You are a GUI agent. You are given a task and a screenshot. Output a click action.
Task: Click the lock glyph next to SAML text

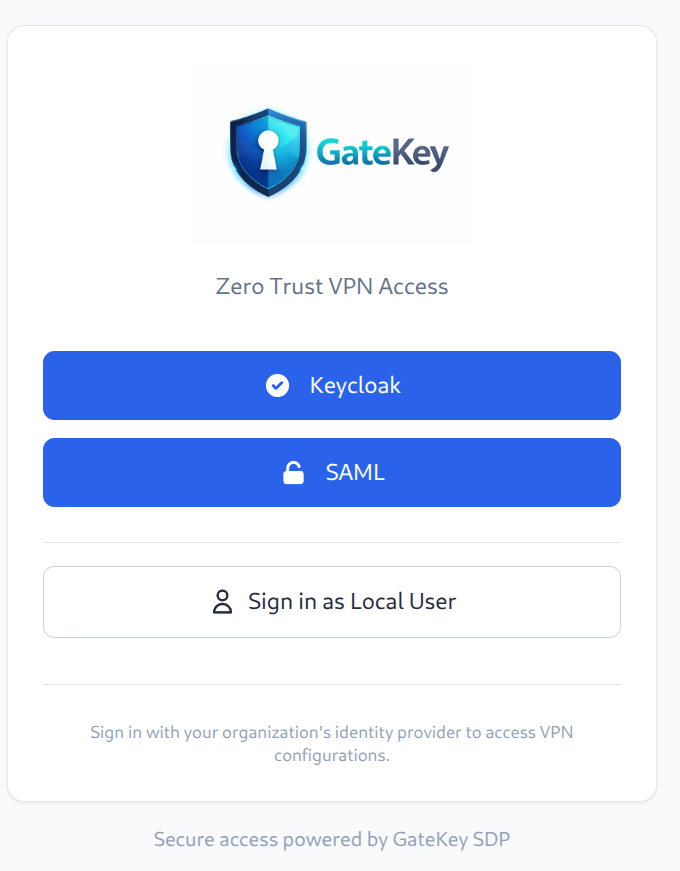pyautogui.click(x=293, y=471)
